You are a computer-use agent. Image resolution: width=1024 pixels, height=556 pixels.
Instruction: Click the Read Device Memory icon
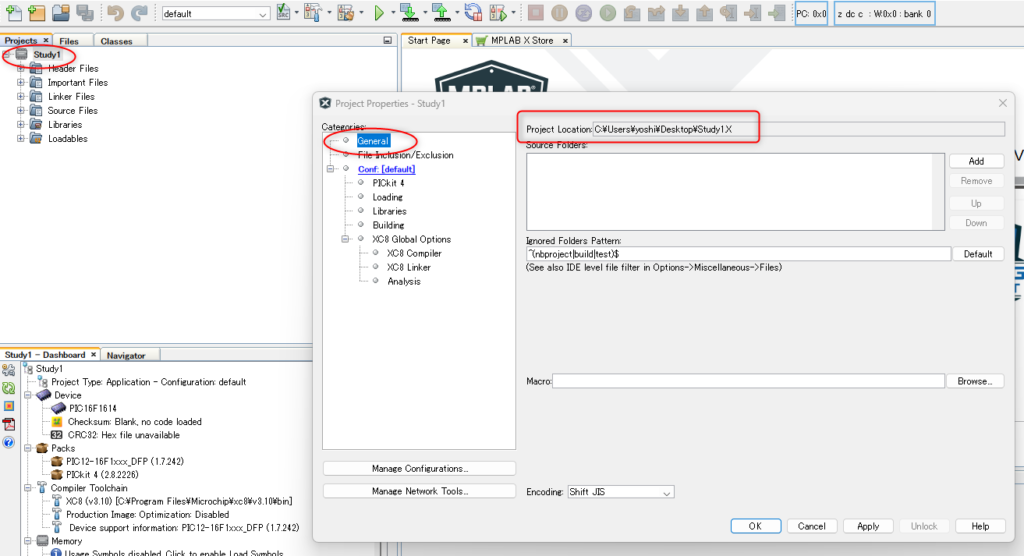click(439, 14)
